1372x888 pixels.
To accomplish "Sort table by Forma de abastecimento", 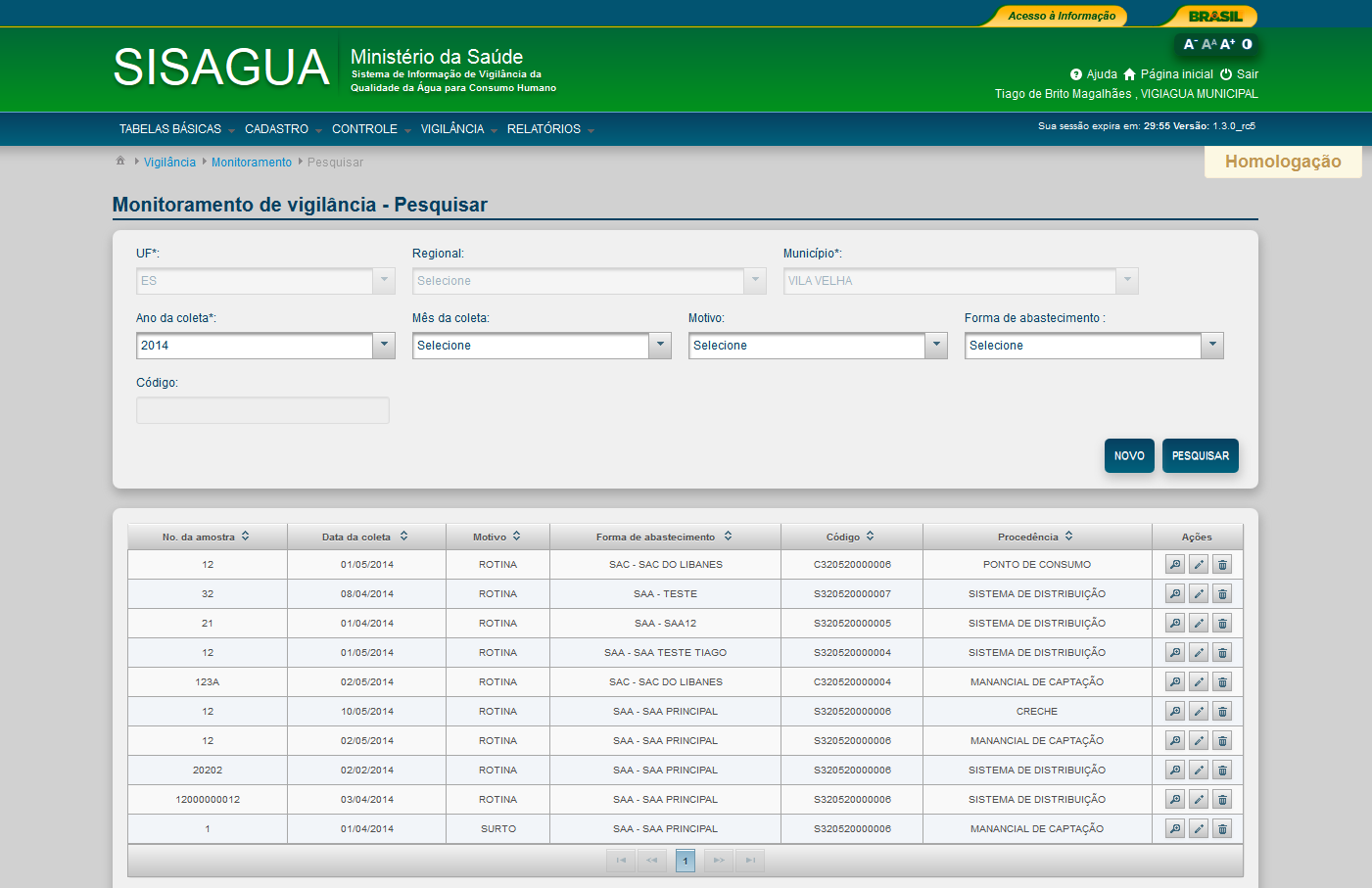I will point(665,537).
